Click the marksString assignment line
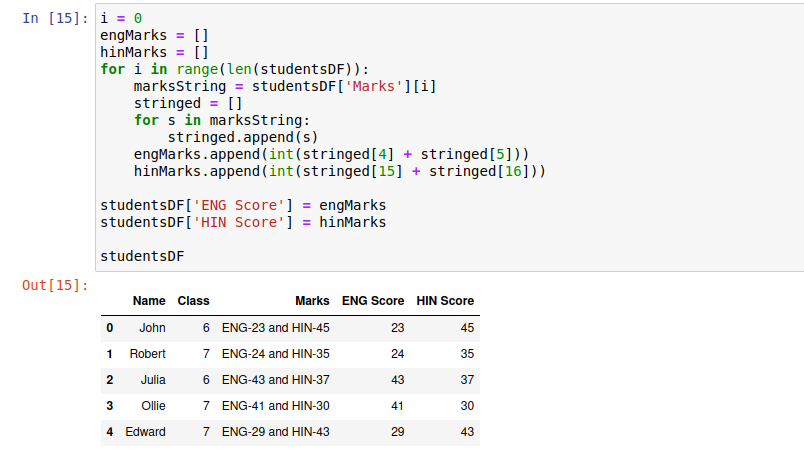 tap(285, 86)
